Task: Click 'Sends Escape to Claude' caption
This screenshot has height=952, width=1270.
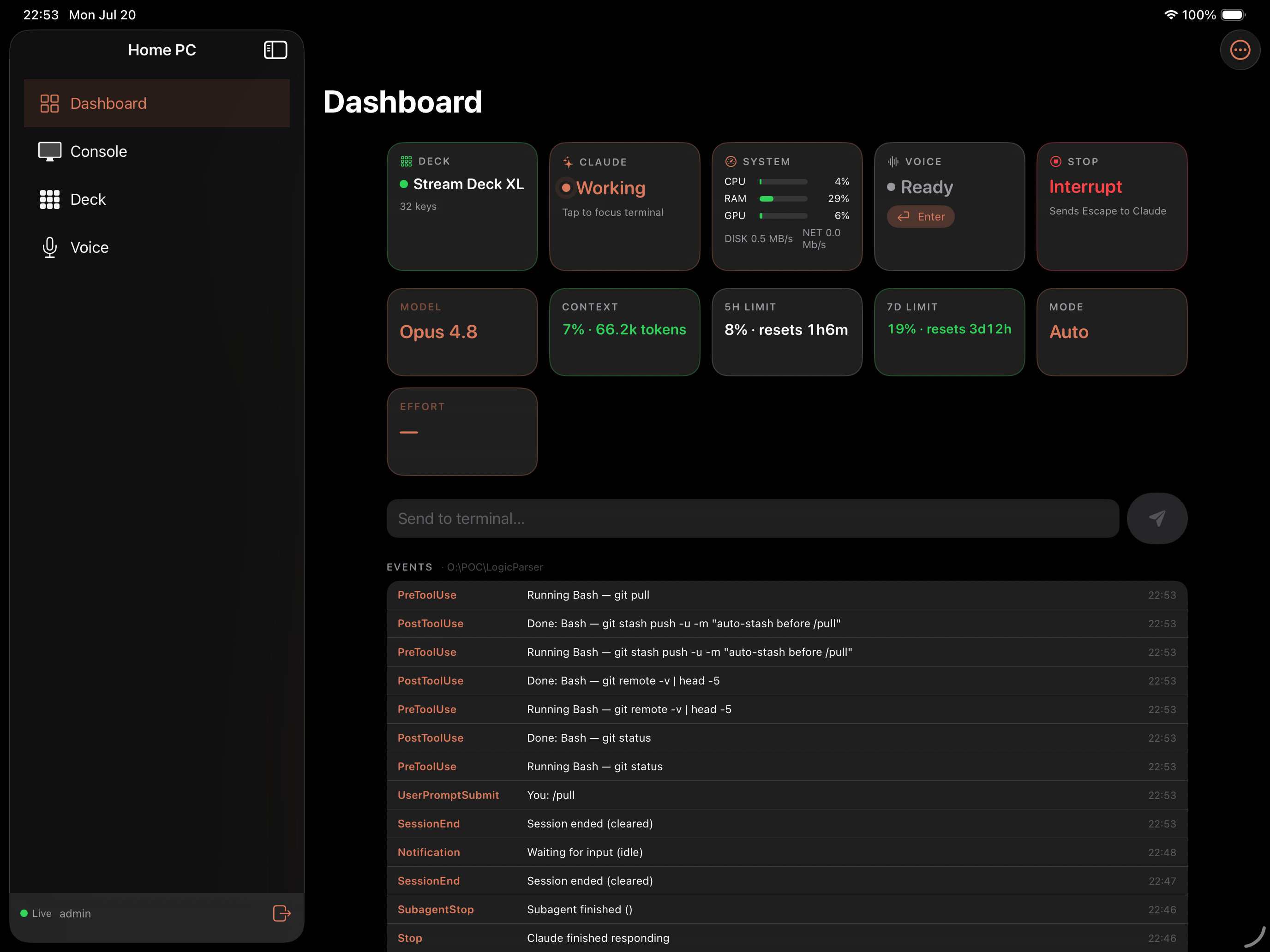Action: (x=1108, y=211)
